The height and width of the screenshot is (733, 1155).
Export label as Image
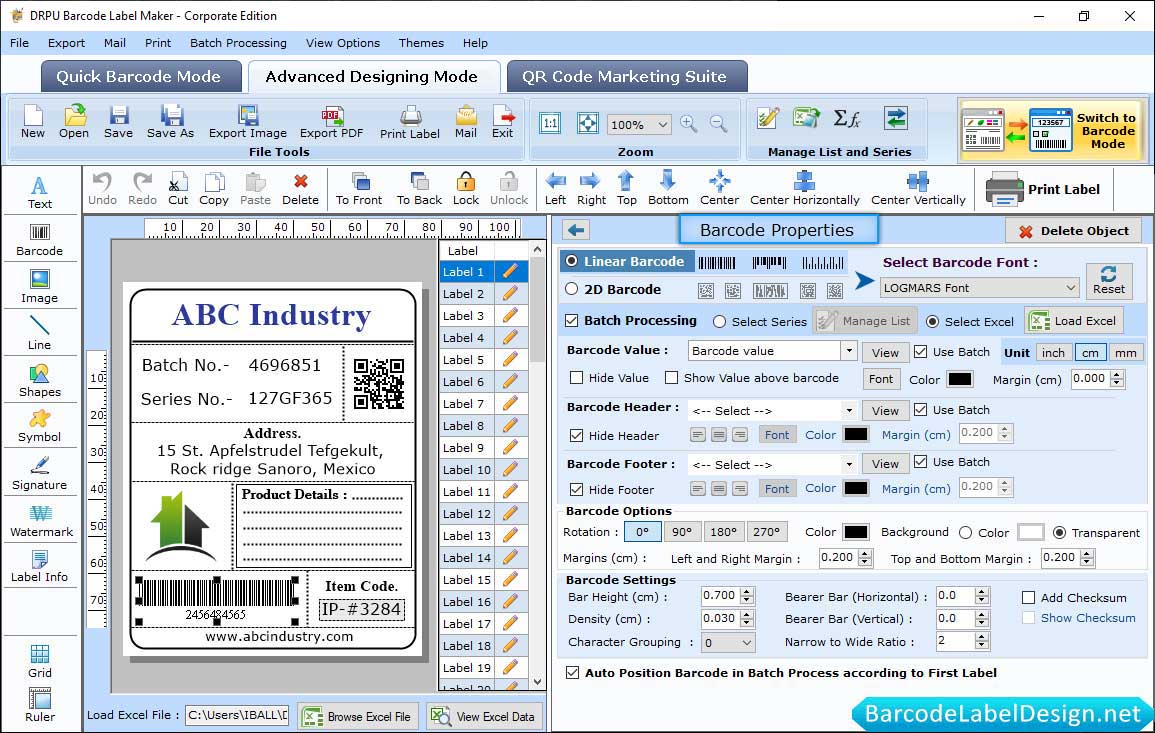248,122
